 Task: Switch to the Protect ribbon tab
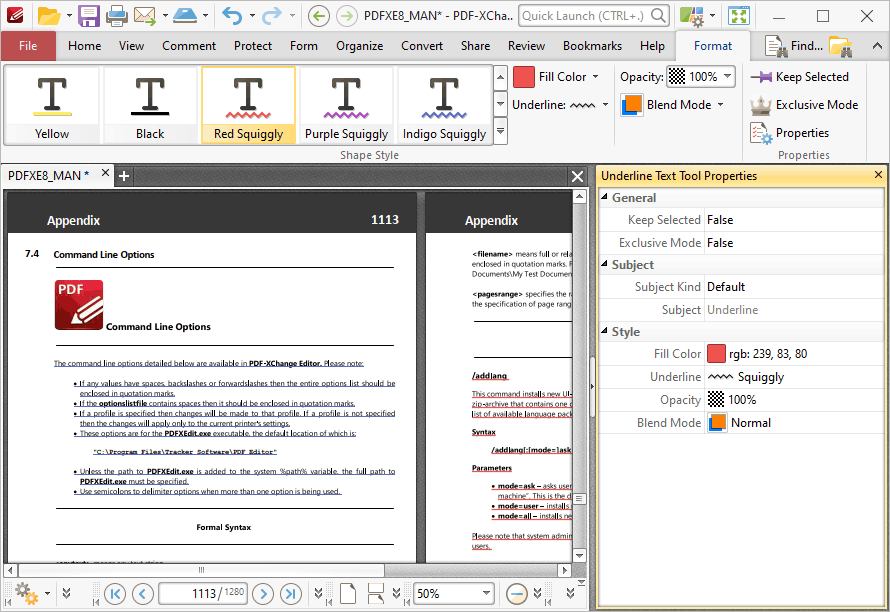click(x=253, y=46)
